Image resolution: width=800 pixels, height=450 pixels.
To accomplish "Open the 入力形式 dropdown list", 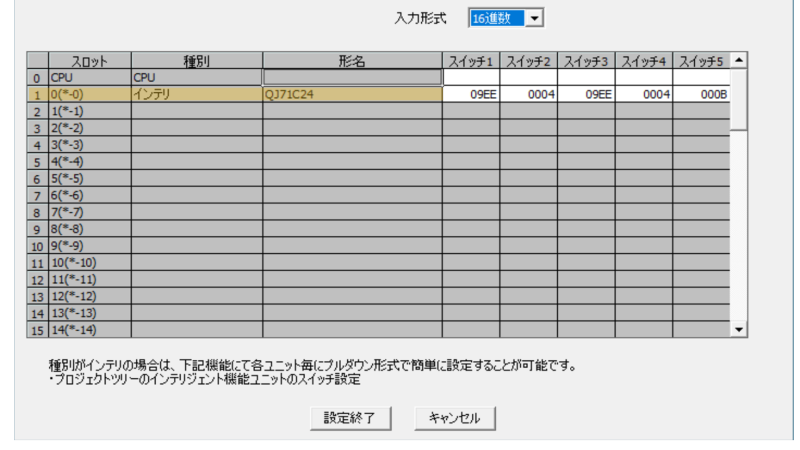I will click(x=535, y=18).
